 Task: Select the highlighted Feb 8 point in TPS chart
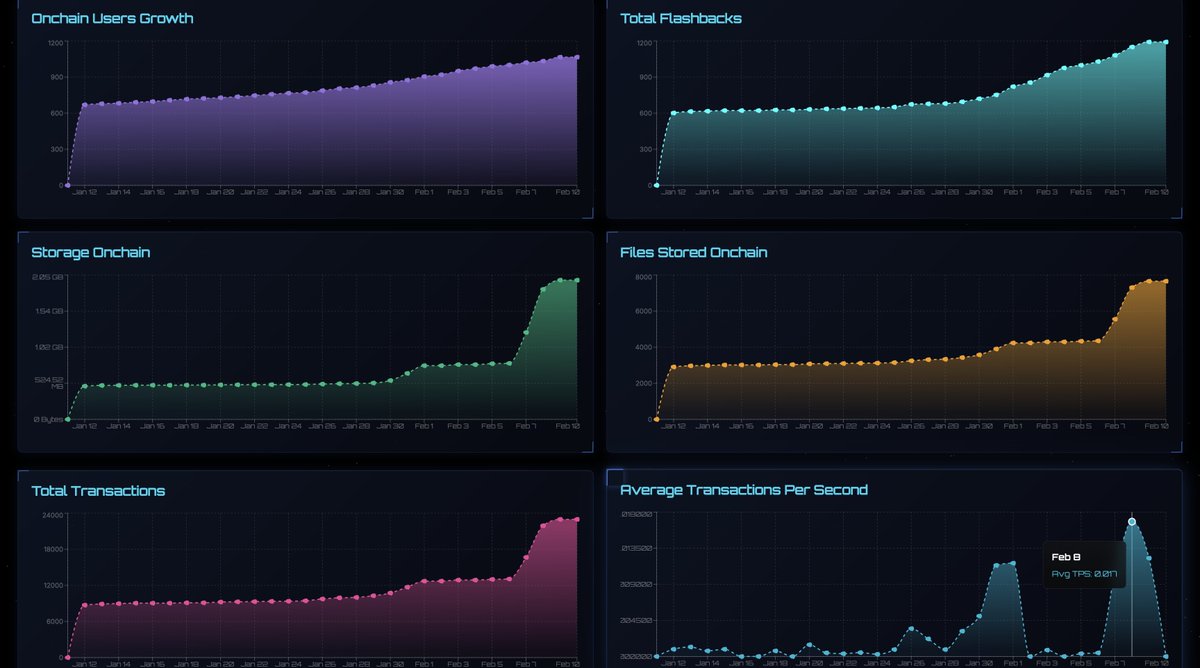point(1132,522)
